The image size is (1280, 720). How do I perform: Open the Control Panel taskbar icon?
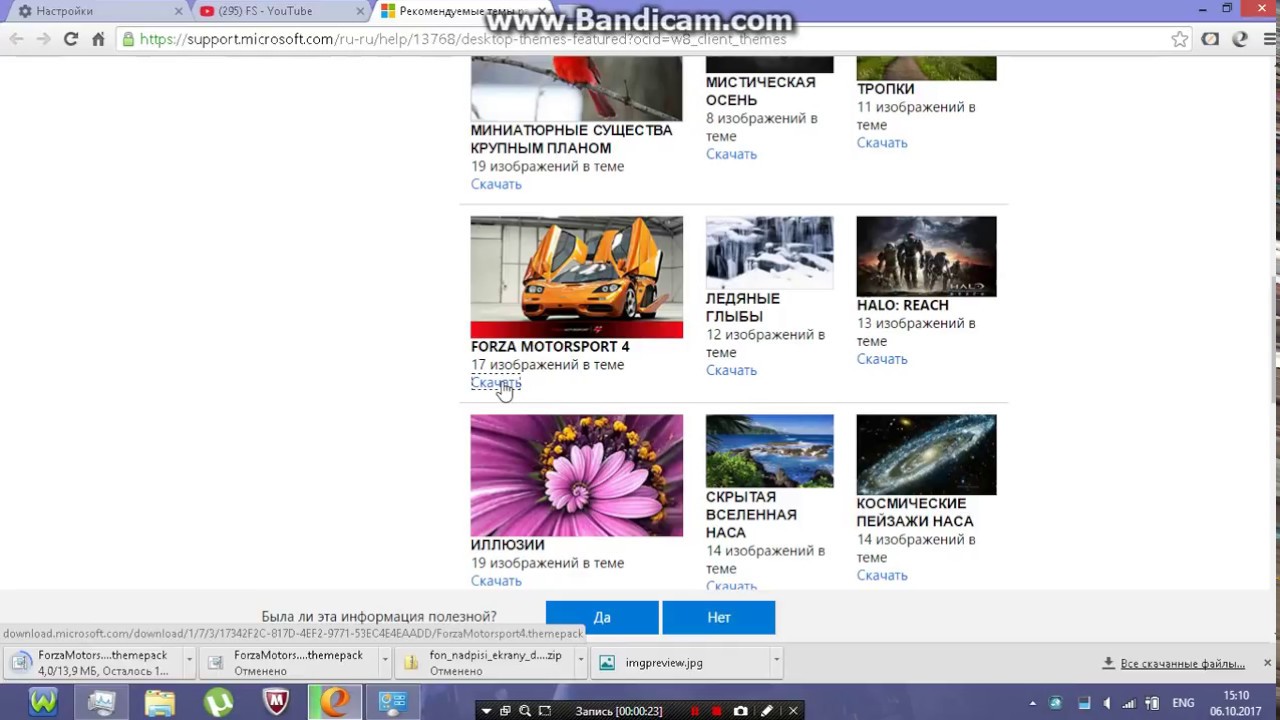pos(392,702)
